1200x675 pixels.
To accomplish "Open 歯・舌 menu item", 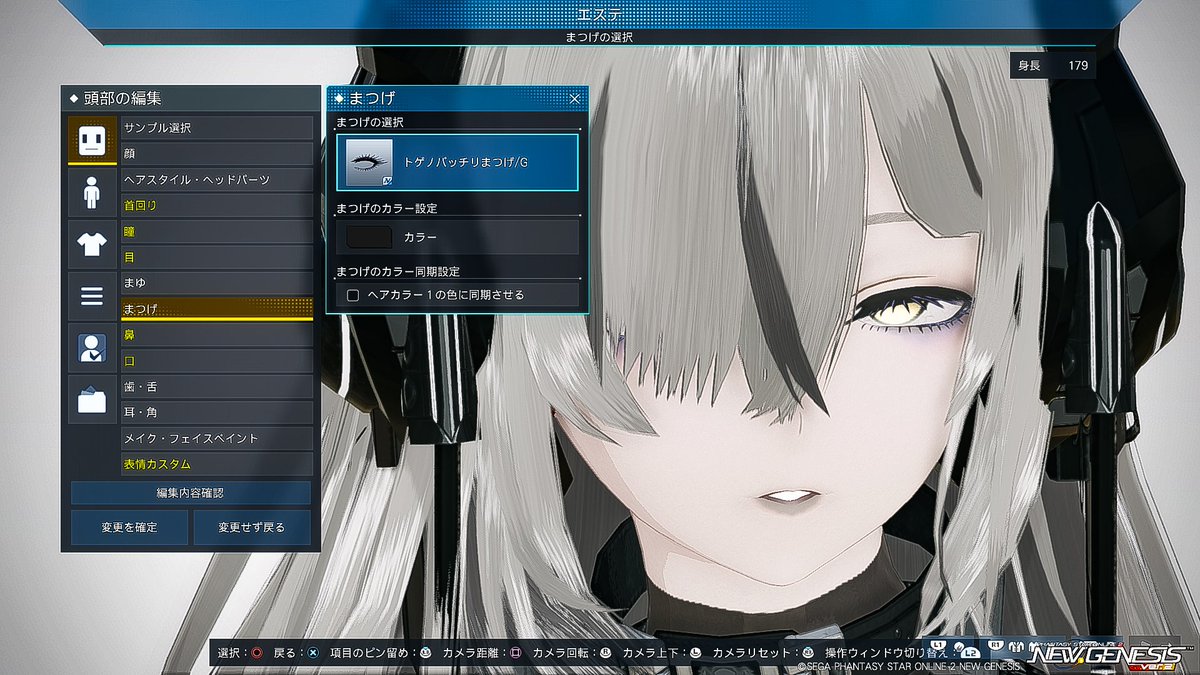I will 217,387.
